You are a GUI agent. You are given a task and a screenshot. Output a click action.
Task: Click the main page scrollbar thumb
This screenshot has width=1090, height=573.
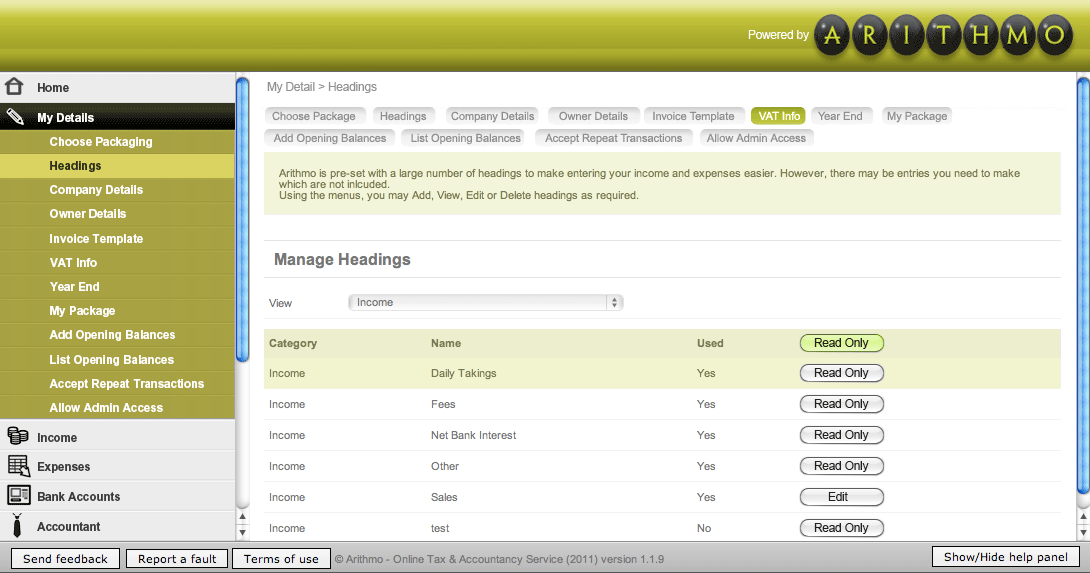pos(1083,286)
